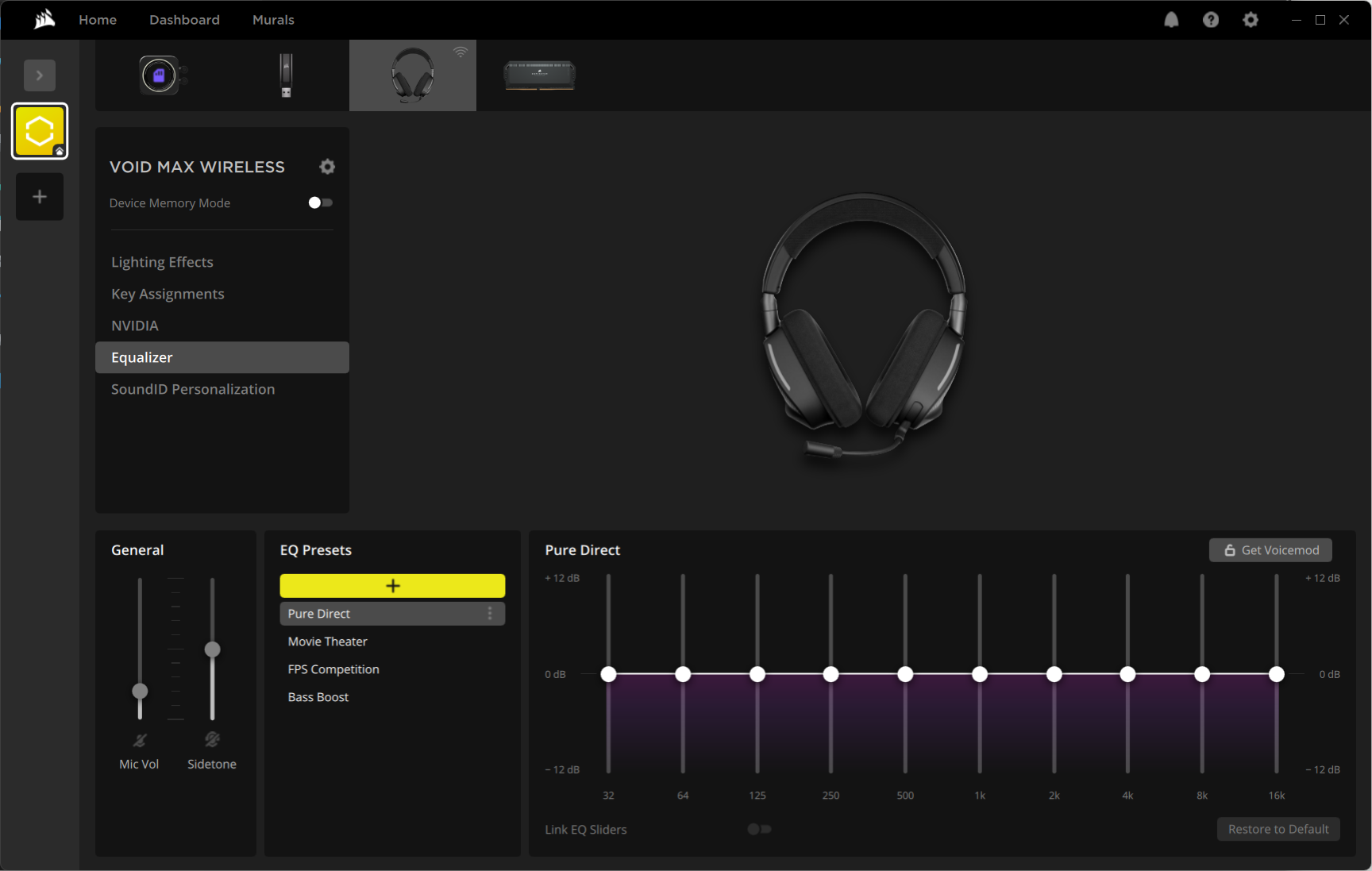Click Restore to Default button

point(1278,829)
